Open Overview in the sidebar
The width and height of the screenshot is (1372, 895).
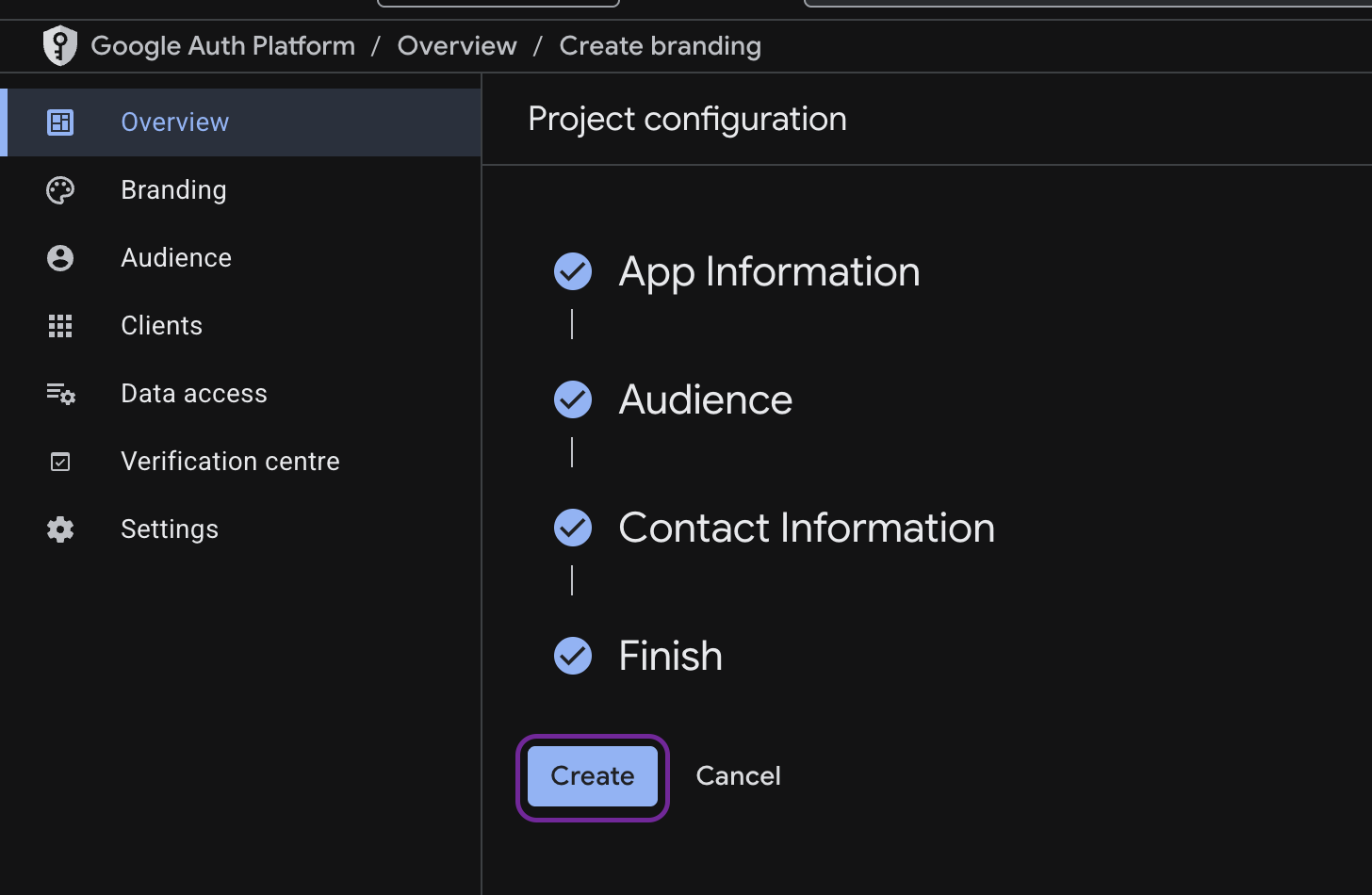point(241,122)
